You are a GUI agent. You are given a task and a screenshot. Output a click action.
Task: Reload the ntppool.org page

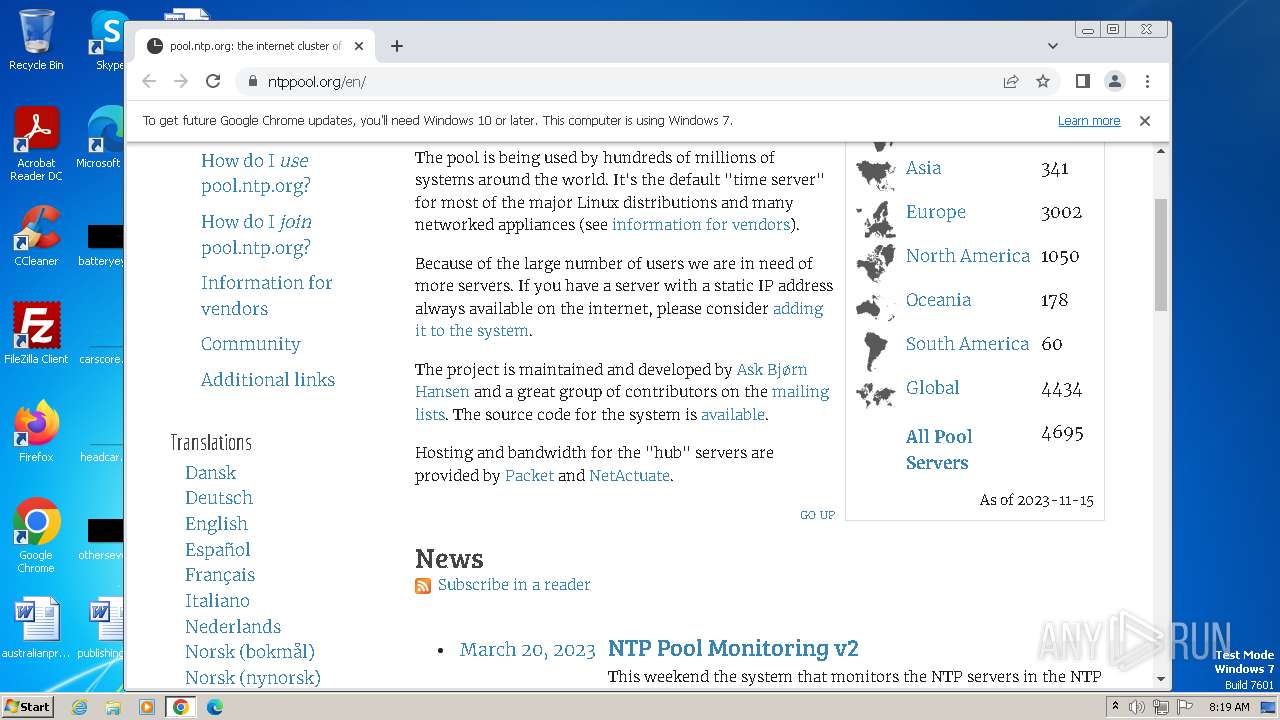[213, 82]
